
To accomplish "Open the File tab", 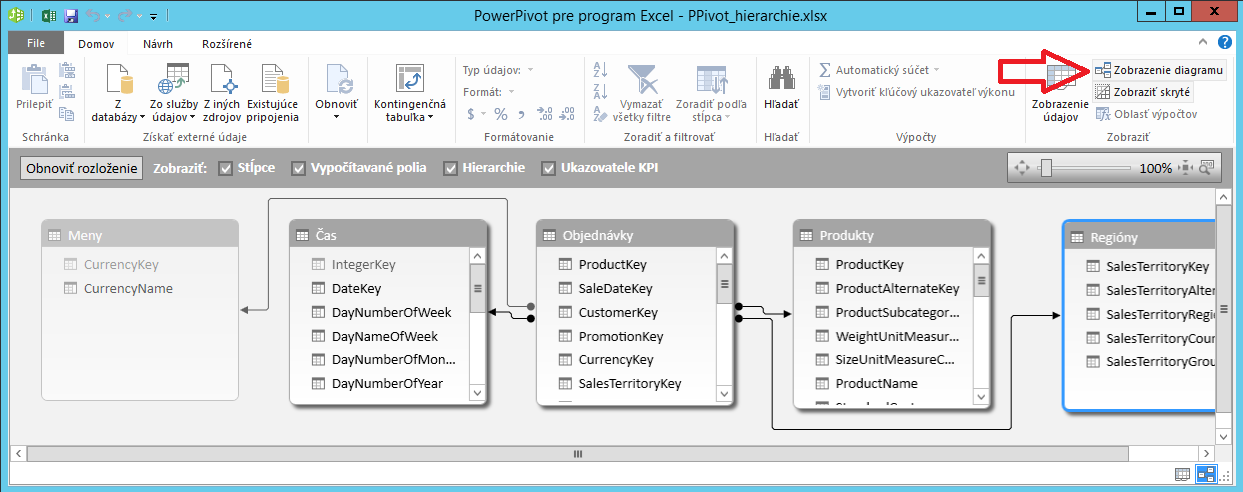I will click(x=36, y=44).
